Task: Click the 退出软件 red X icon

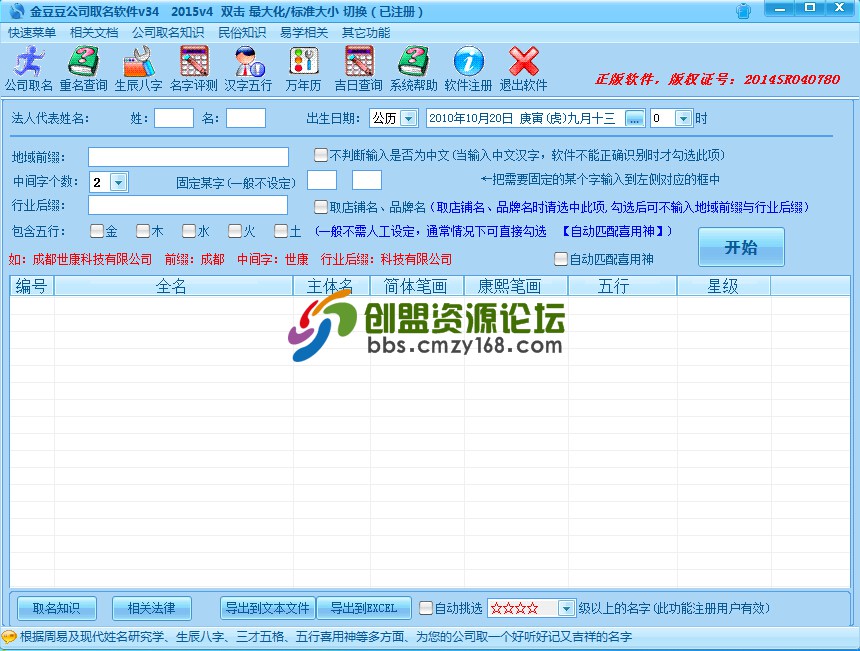Action: point(523,69)
